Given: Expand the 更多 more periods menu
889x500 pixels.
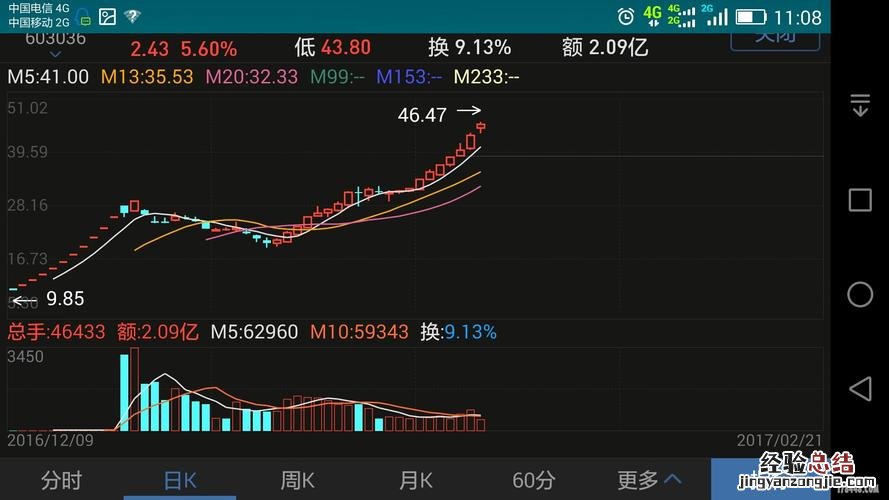Looking at the screenshot, I should point(649,481).
